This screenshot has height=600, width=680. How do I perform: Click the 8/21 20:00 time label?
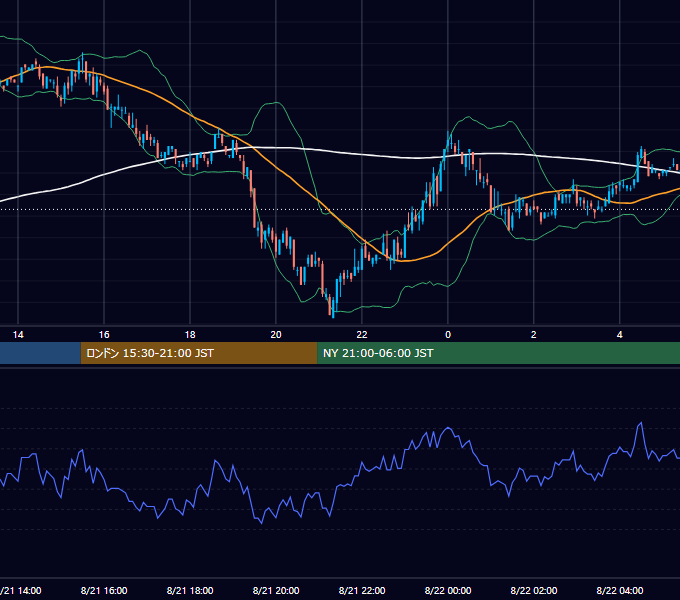pos(276,590)
